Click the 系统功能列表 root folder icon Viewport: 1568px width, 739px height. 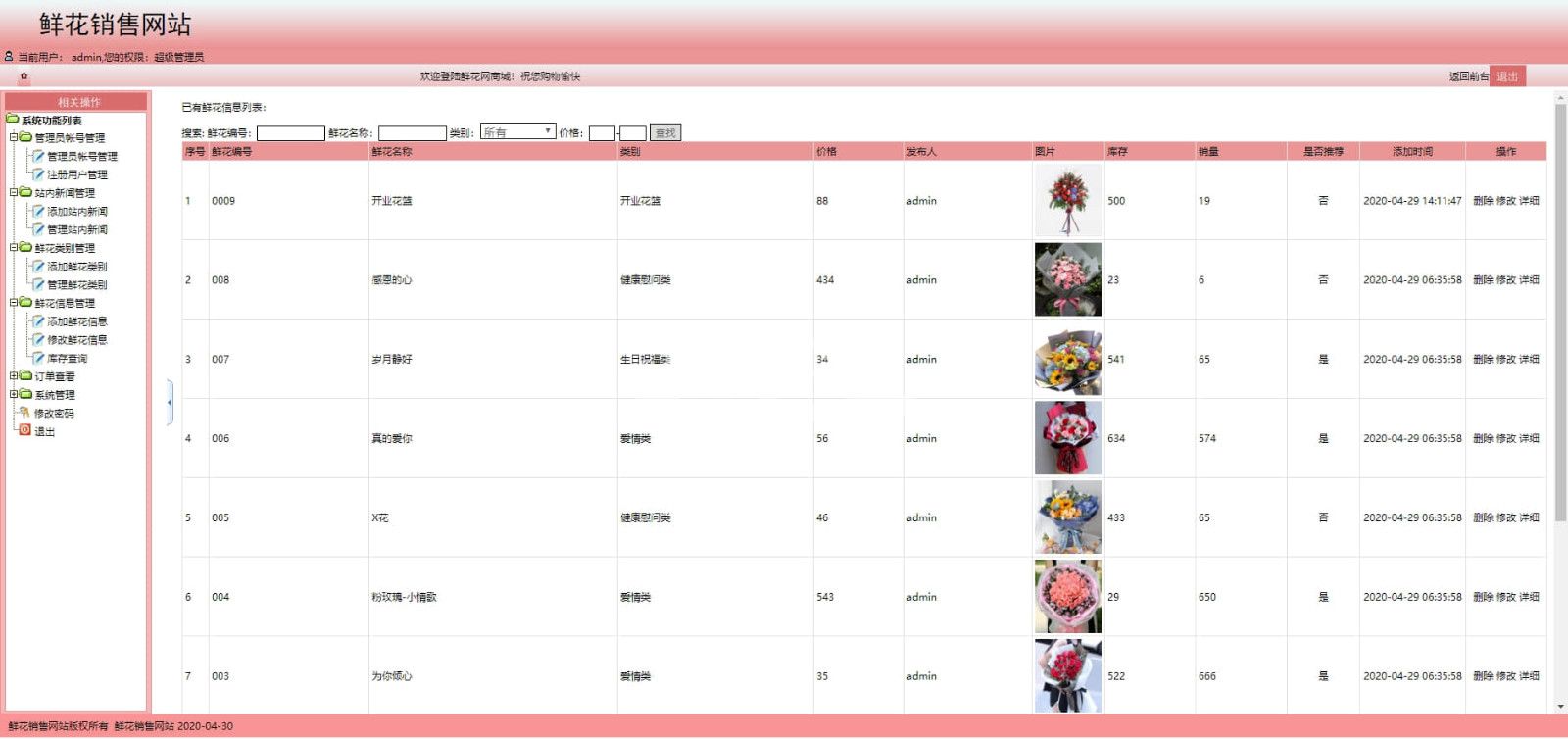[x=13, y=120]
